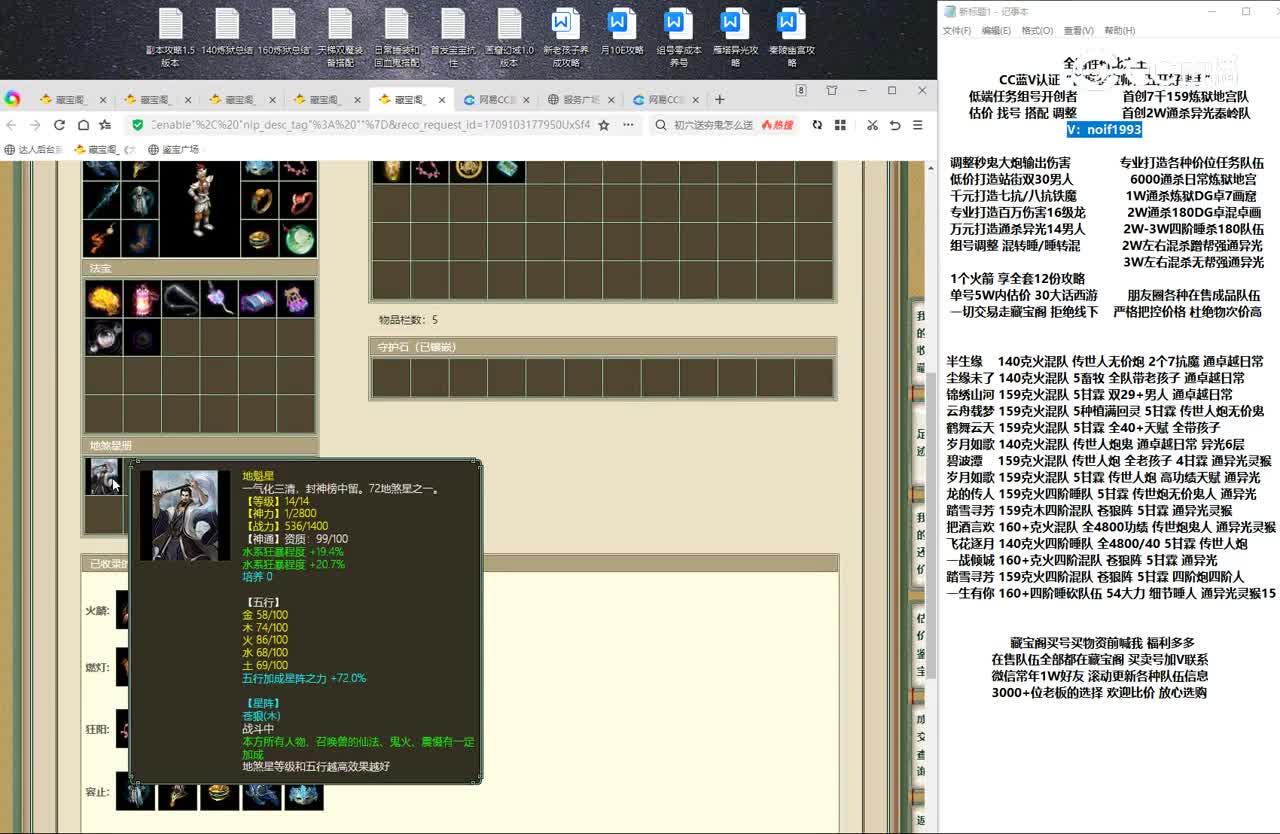Click the 守护石（已镶嵌）section header

603,347
